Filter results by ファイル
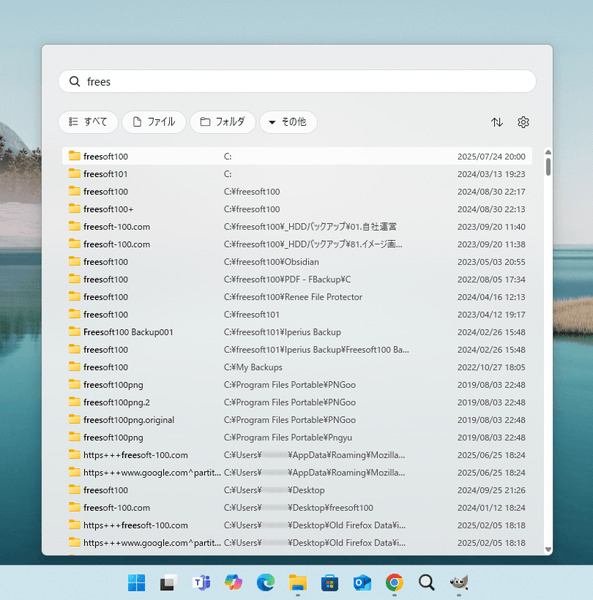This screenshot has height=600, width=593. pos(154,122)
